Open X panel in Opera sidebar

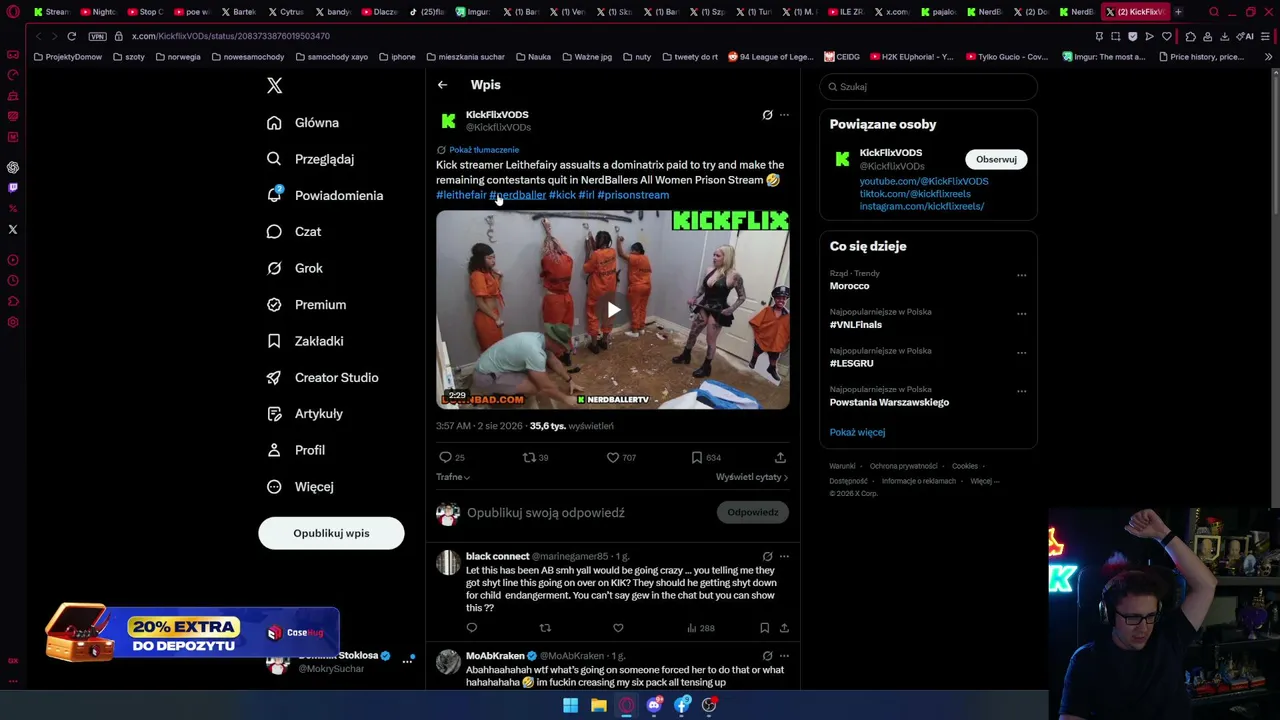[x=13, y=230]
